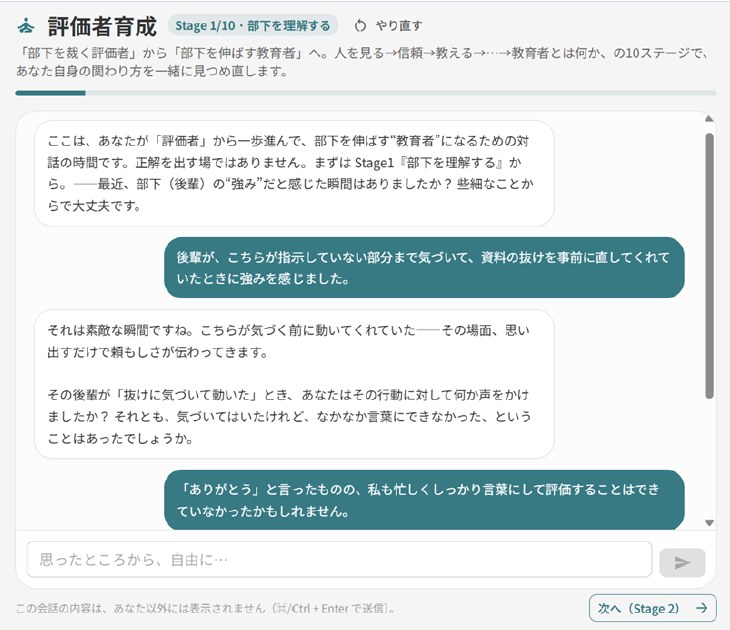Click the Stage 1/10 部下を理解する badge
This screenshot has width=730, height=630.
[253, 26]
